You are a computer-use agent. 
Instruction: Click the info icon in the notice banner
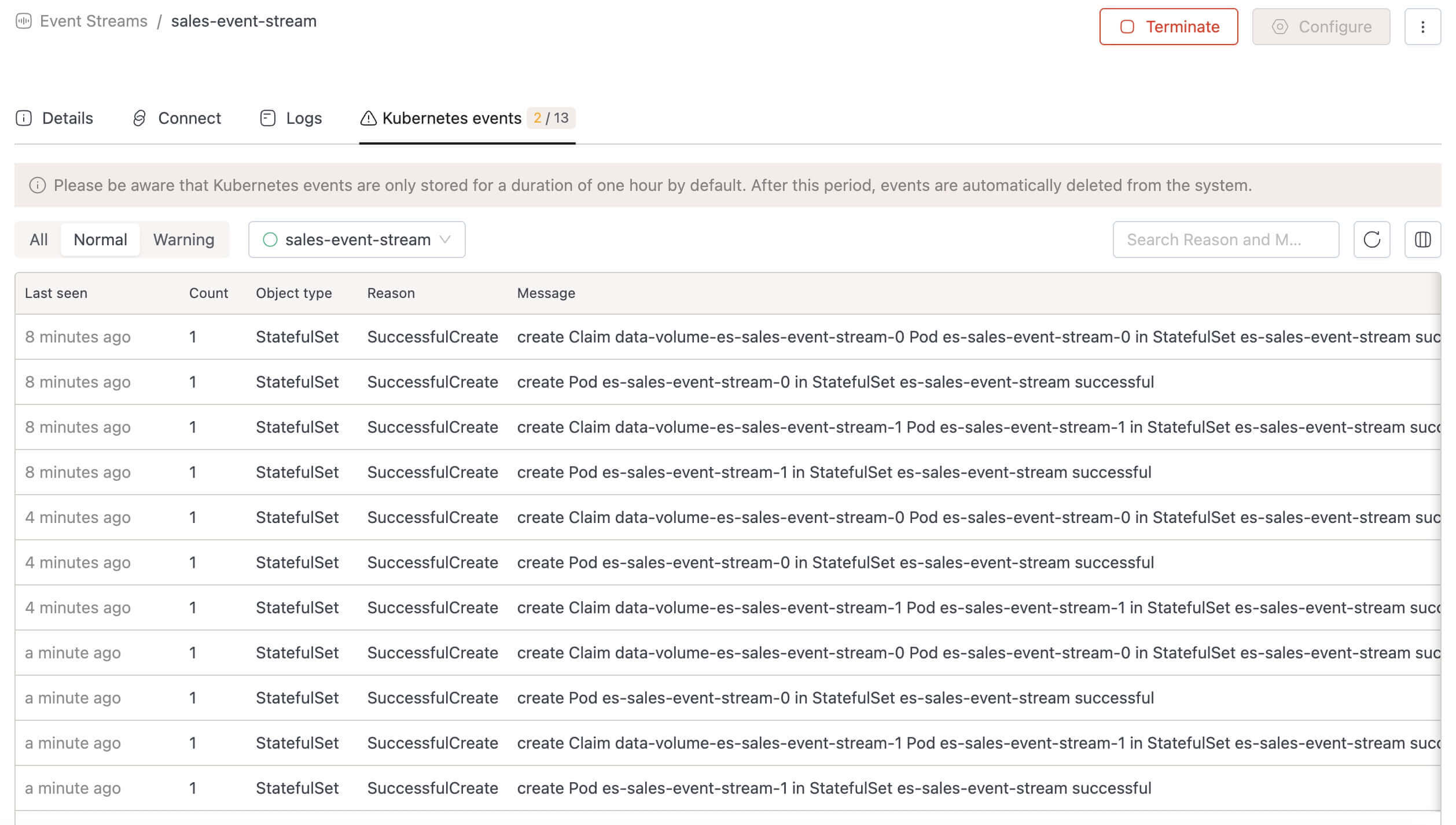tap(38, 185)
